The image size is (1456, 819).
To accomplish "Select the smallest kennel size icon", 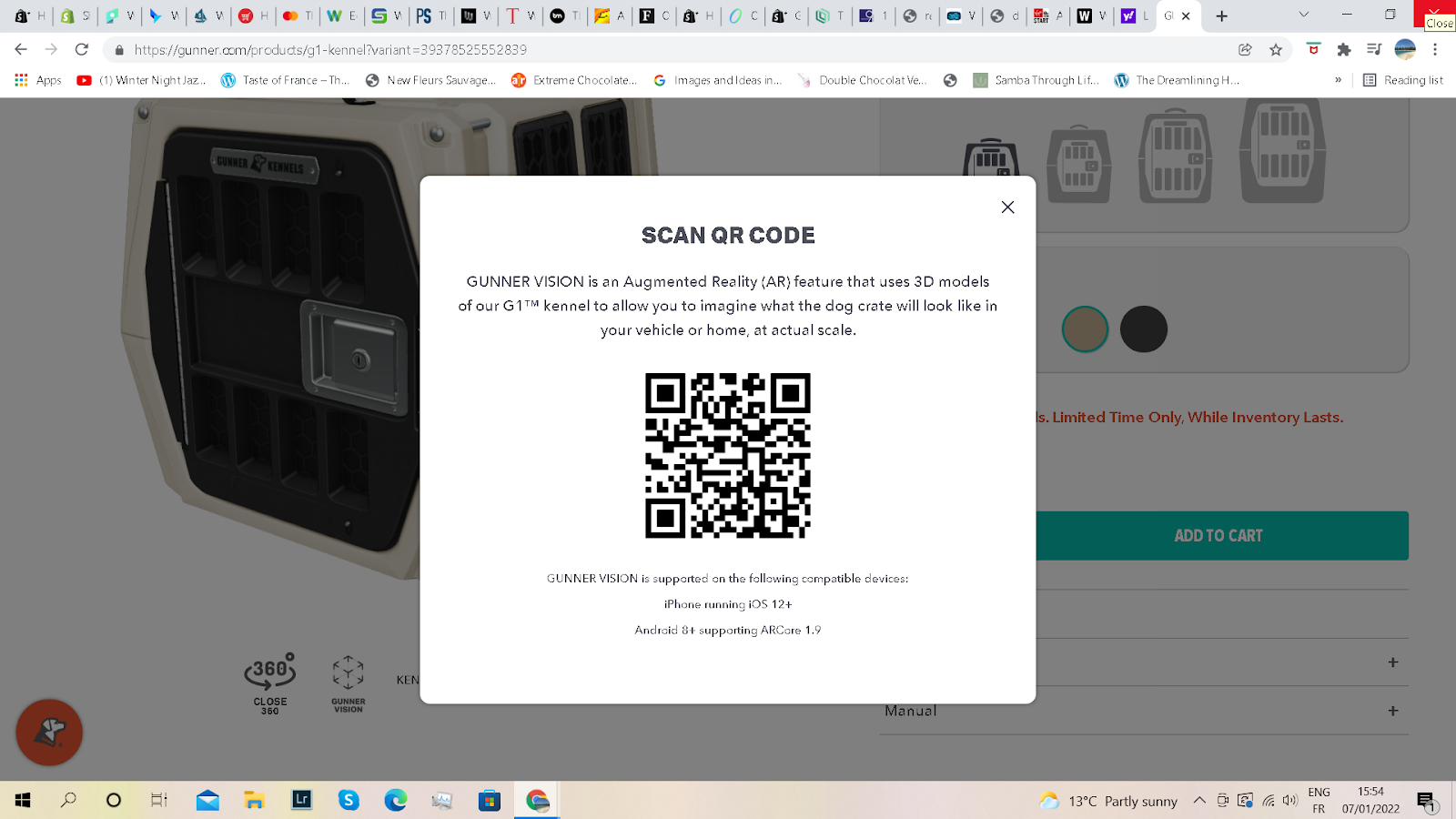I will point(991,158).
